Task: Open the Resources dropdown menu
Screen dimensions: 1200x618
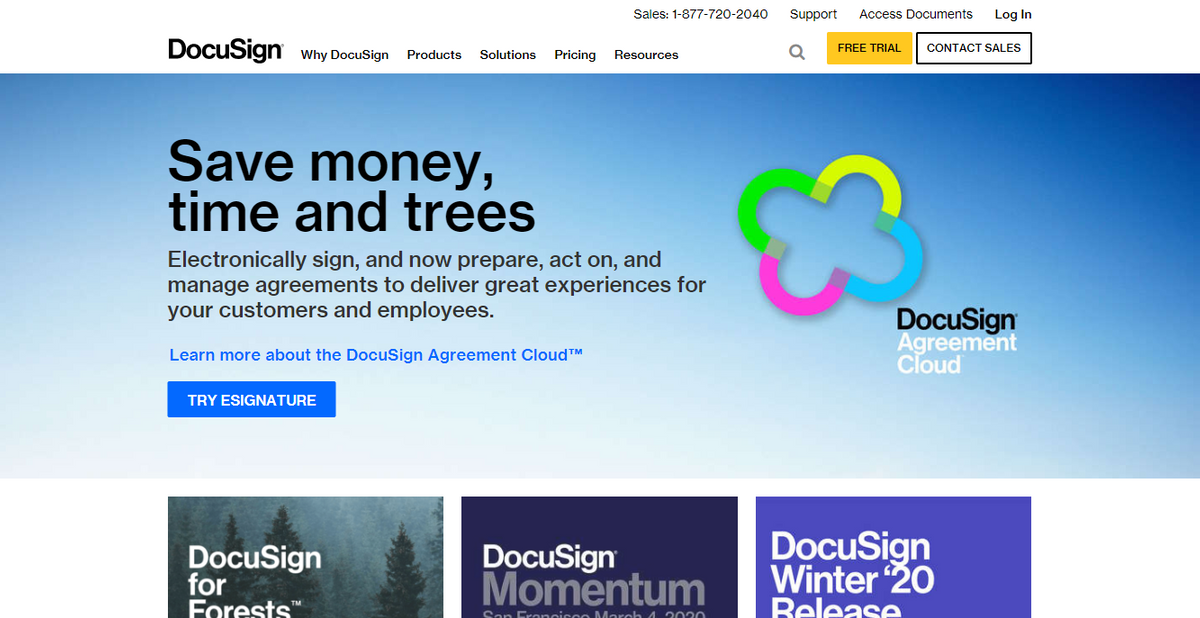Action: tap(646, 55)
